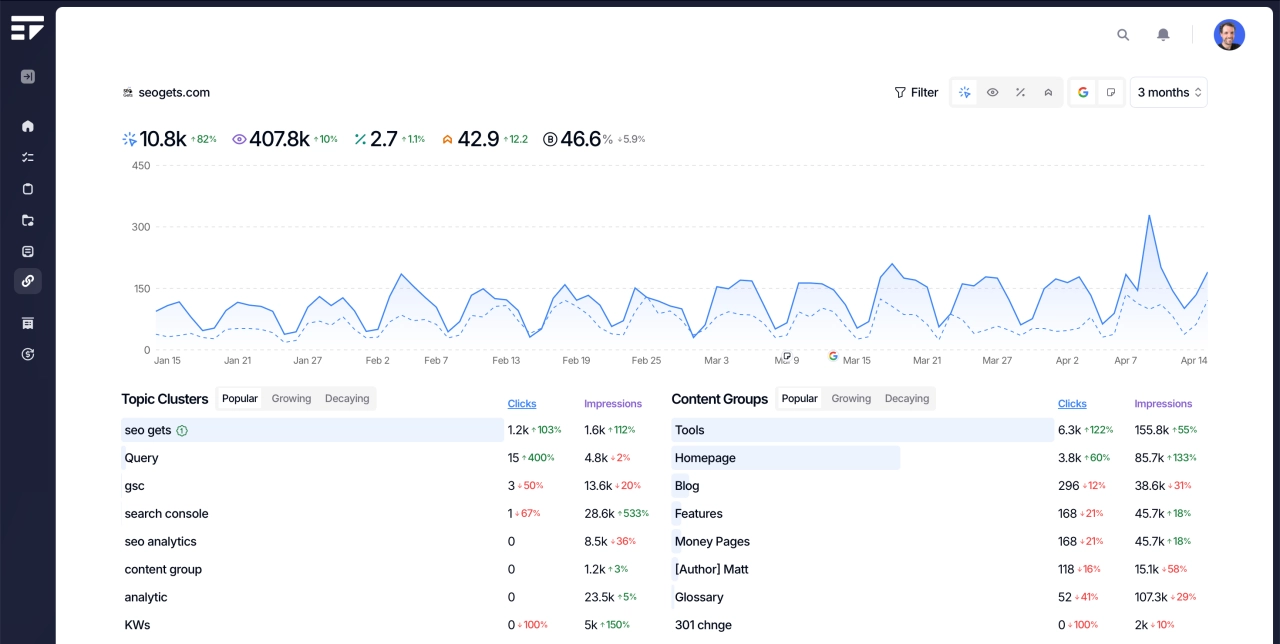
Task: Open the 3 months date range dropdown
Action: pyautogui.click(x=1168, y=92)
